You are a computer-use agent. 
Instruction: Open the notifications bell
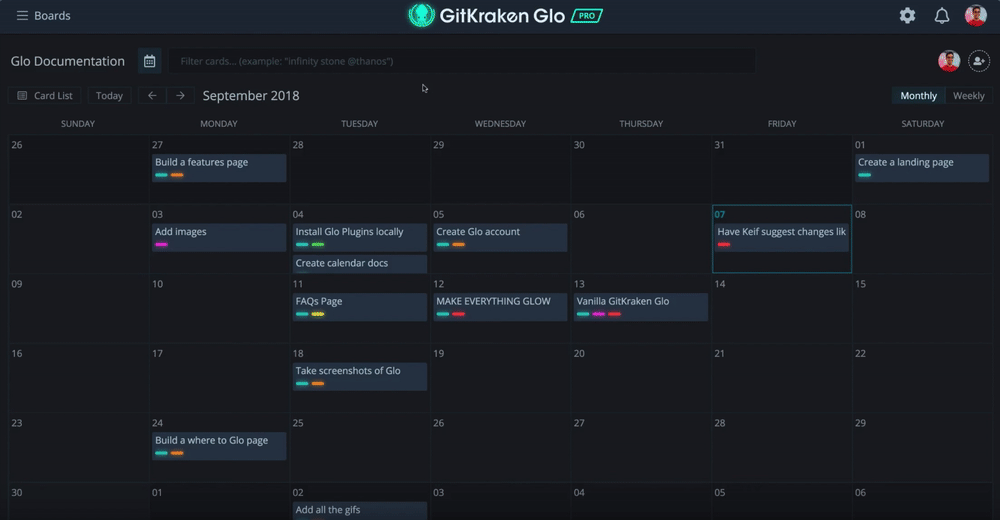(x=941, y=16)
